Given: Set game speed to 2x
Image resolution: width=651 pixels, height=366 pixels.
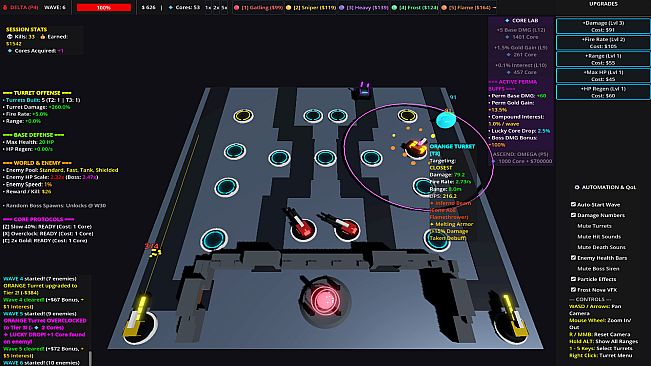Looking at the screenshot, I should click(216, 7).
